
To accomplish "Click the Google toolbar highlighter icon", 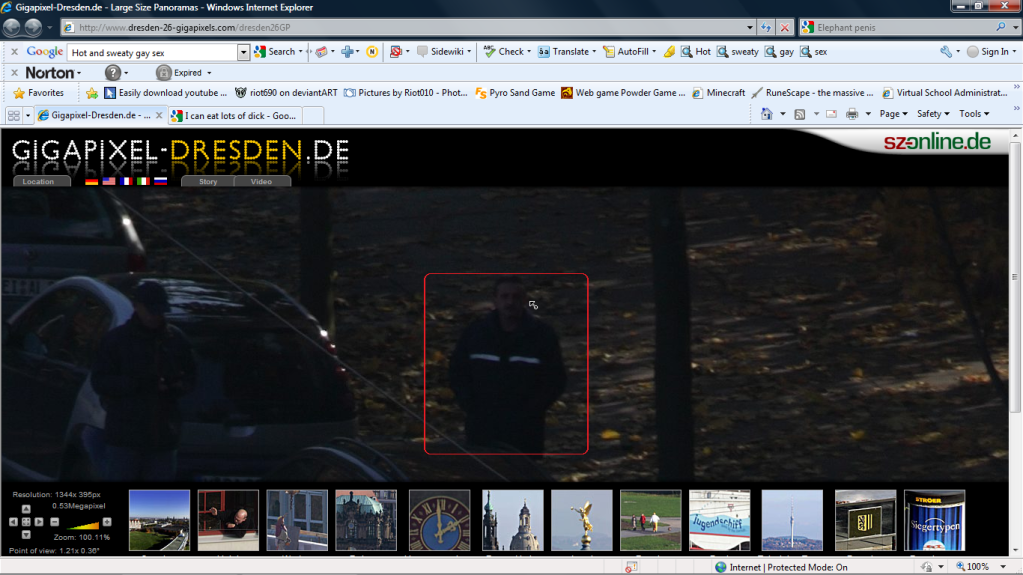I will pyautogui.click(x=669, y=52).
